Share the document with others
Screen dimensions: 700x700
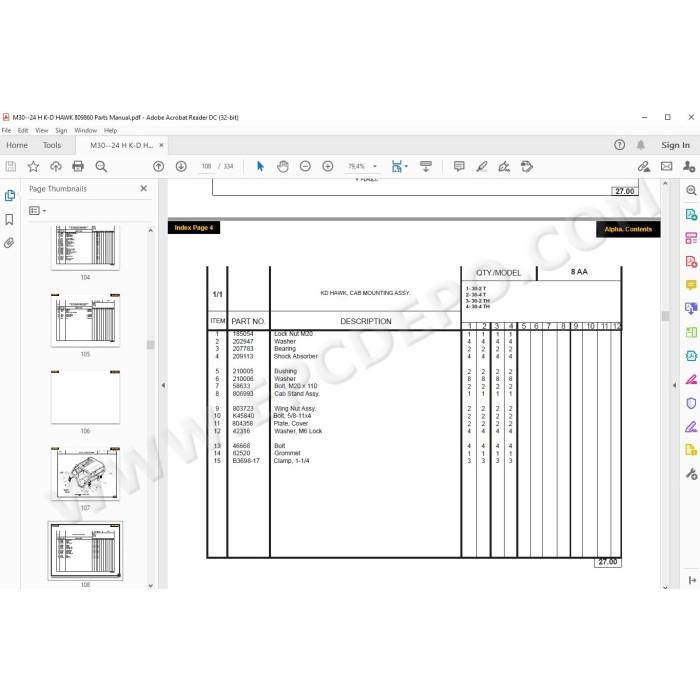tap(689, 167)
